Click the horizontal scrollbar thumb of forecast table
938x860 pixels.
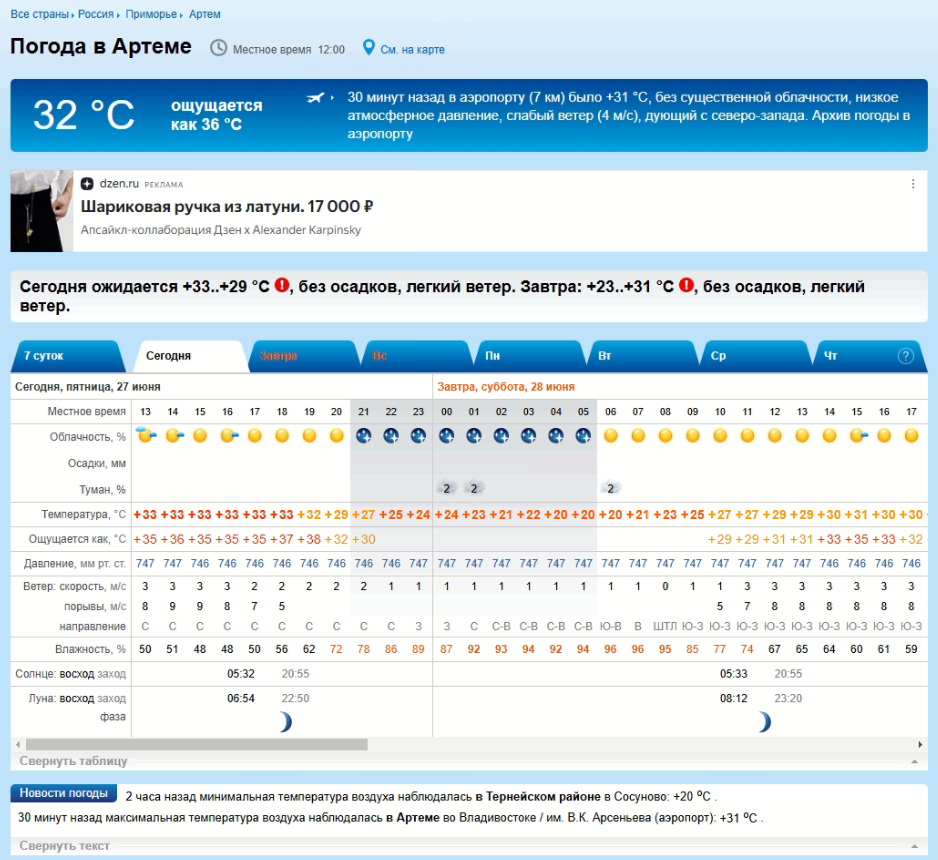click(197, 745)
